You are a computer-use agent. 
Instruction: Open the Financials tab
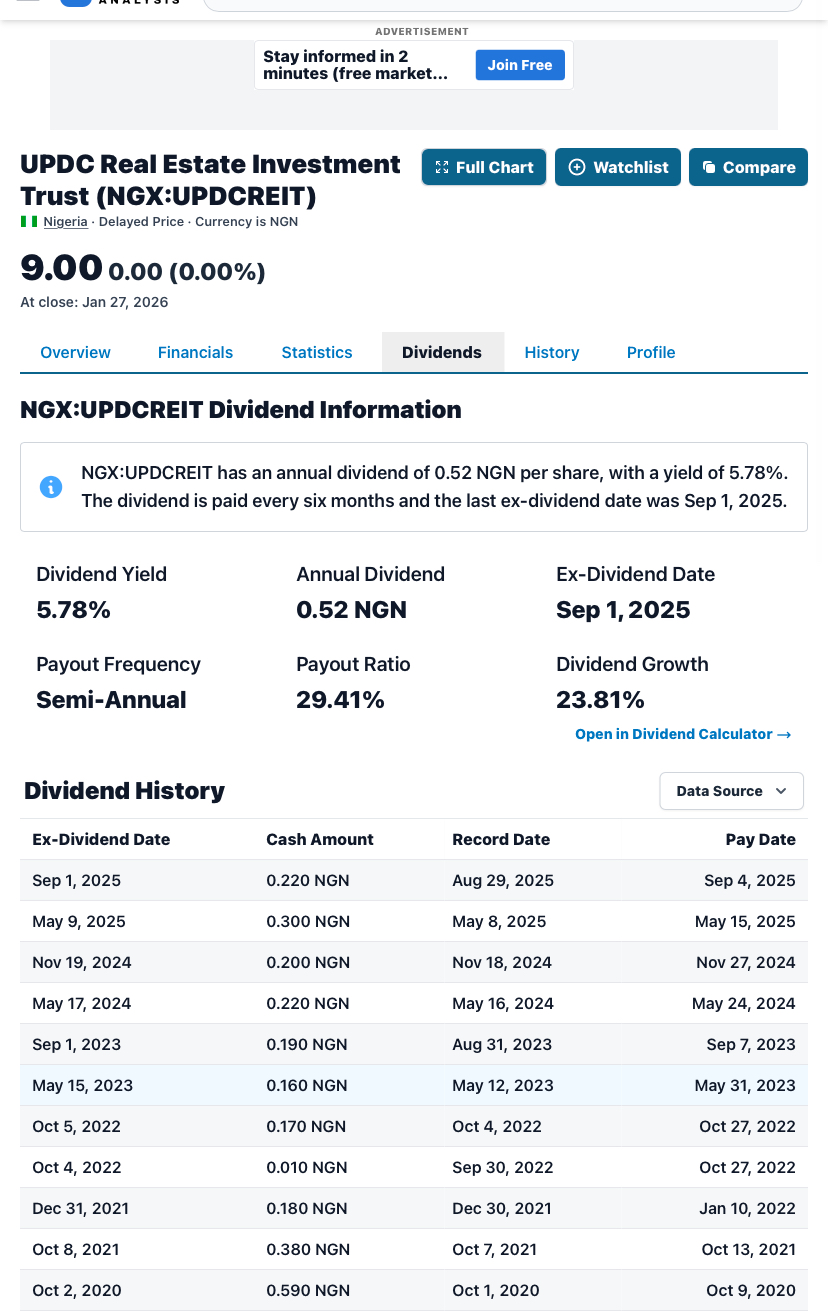coord(195,352)
